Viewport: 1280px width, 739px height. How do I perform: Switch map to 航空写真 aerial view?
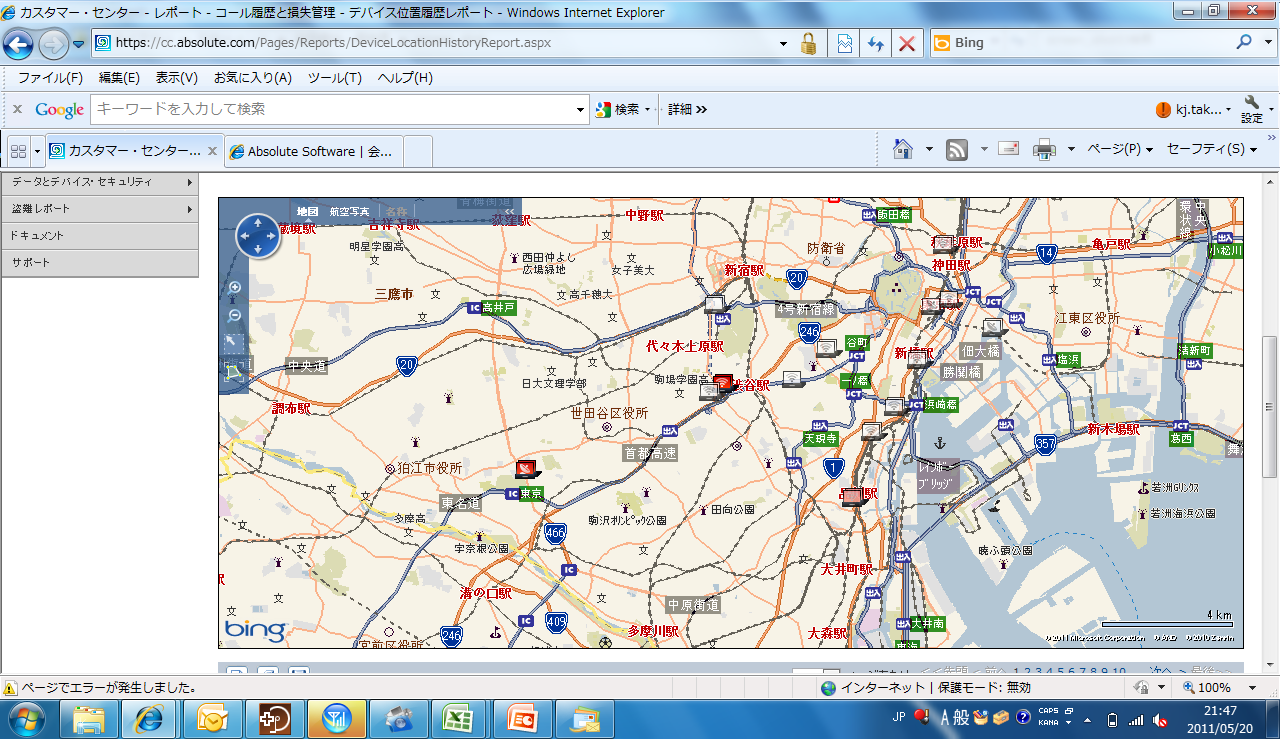[x=349, y=212]
